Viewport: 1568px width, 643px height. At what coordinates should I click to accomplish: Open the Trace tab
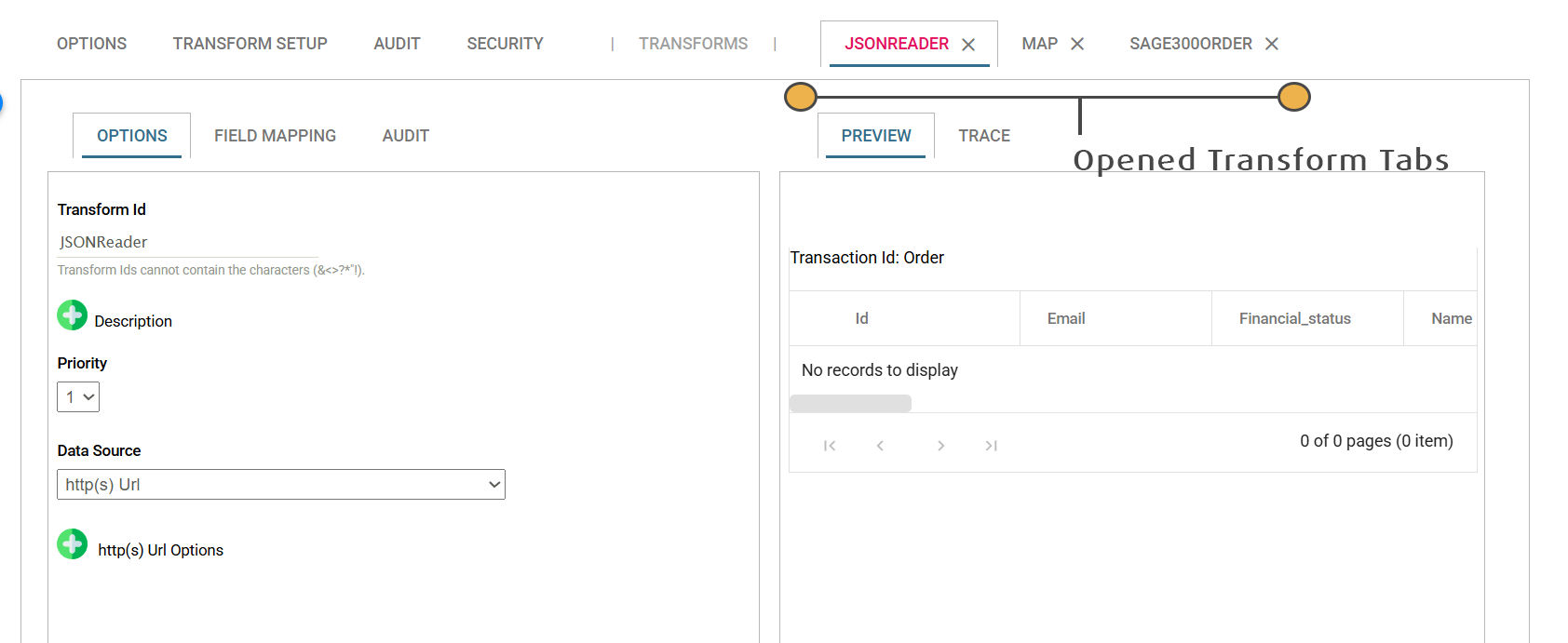click(984, 136)
